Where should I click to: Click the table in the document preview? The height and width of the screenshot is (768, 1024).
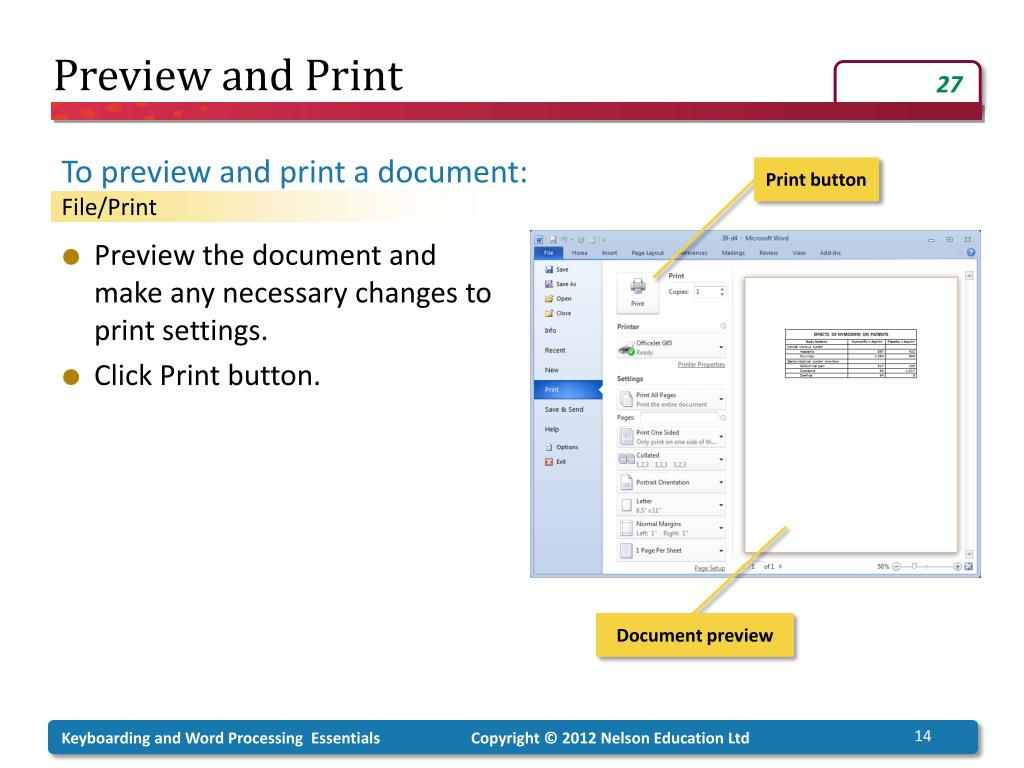coord(850,354)
